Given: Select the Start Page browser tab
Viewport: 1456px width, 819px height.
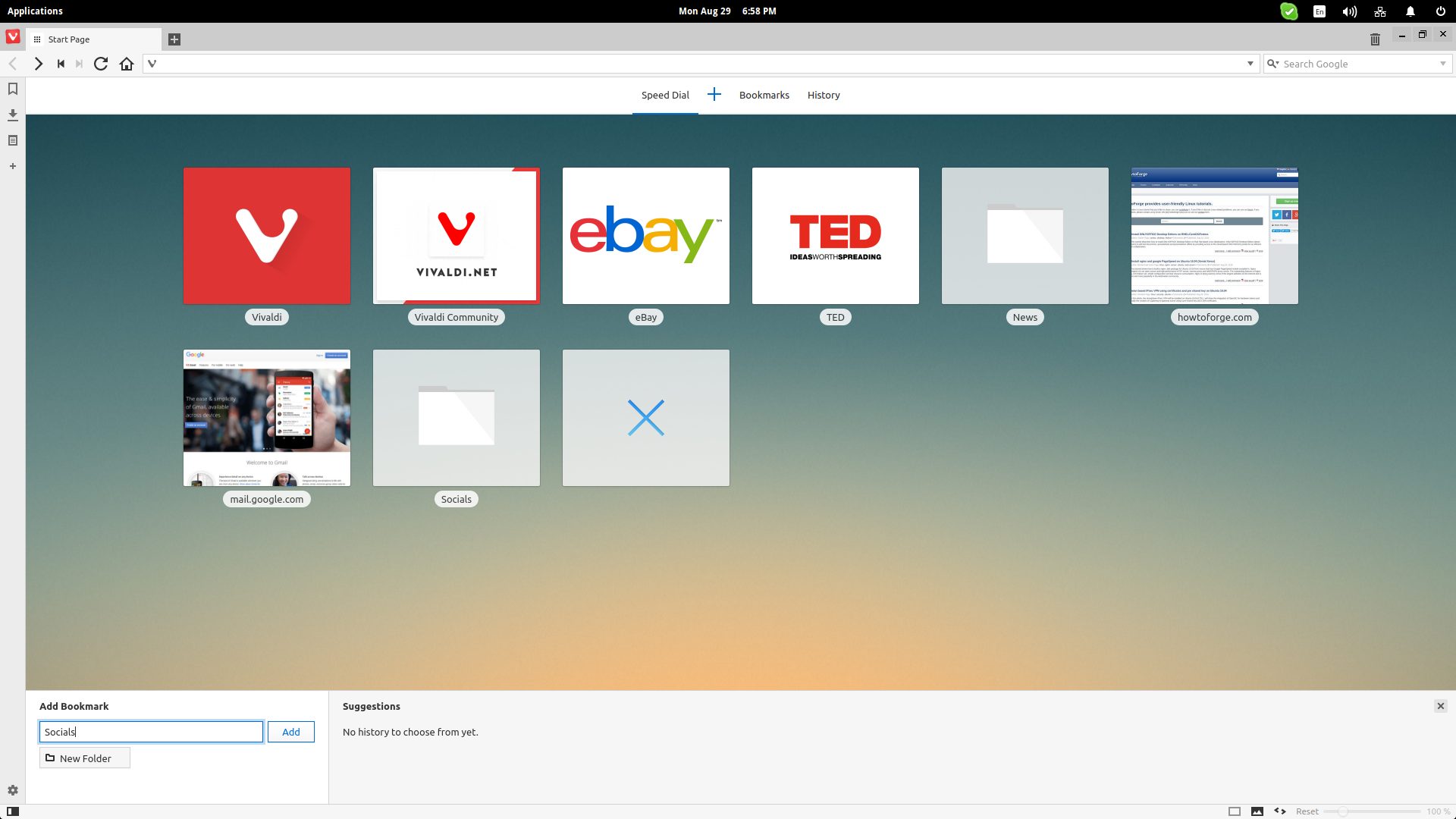Looking at the screenshot, I should (x=94, y=39).
